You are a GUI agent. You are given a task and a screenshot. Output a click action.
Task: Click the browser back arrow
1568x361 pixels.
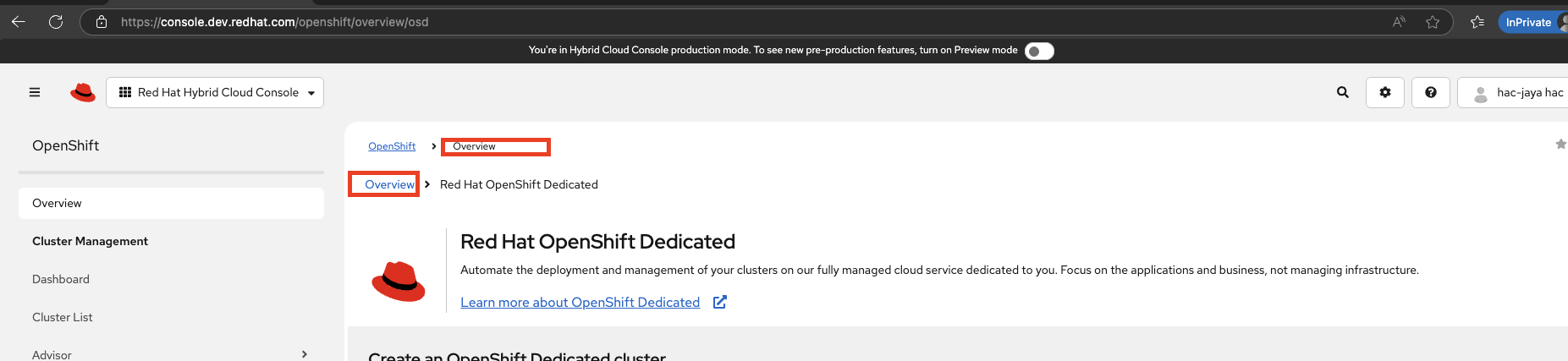coord(18,22)
